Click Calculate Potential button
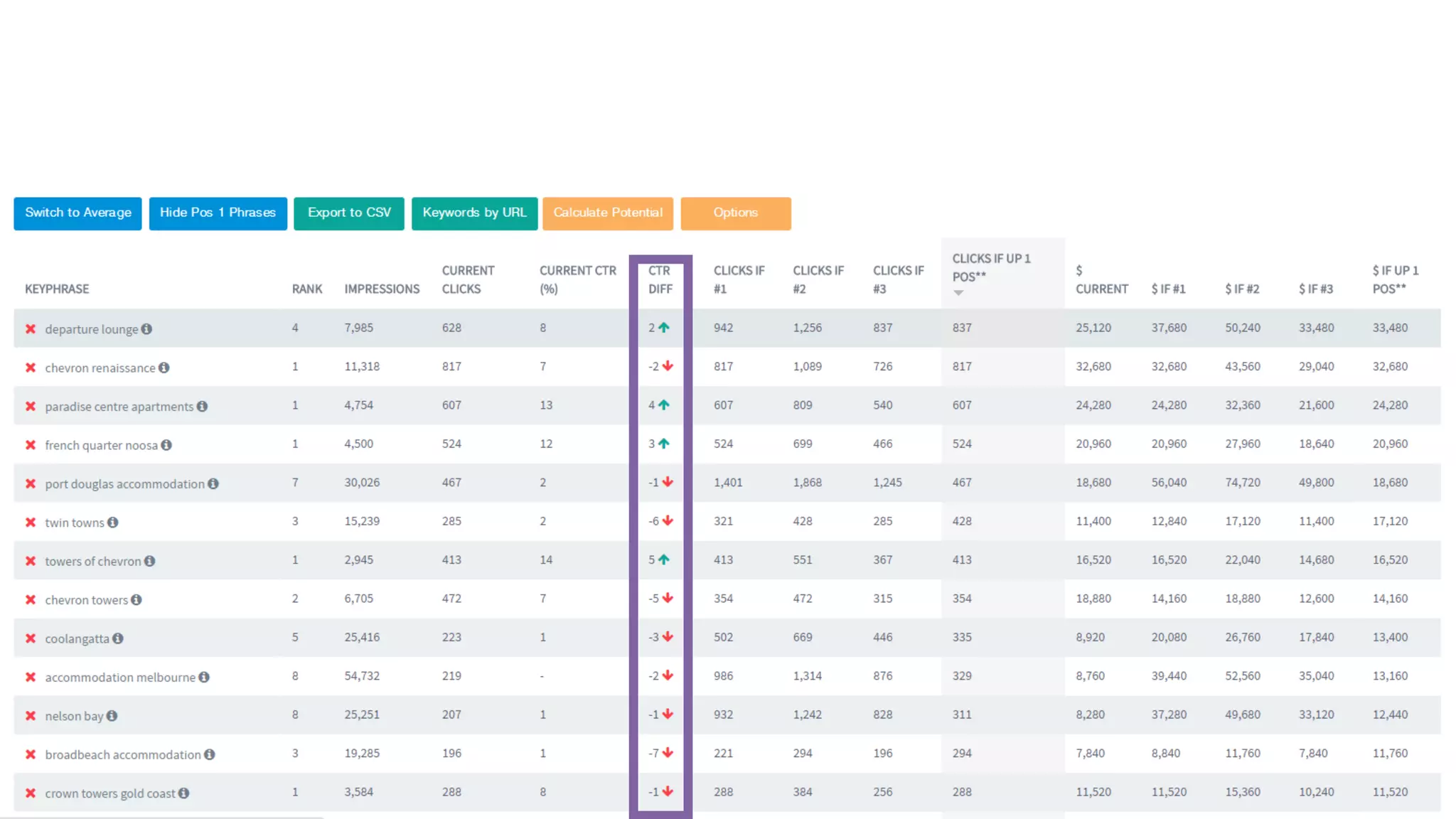 [x=607, y=213]
